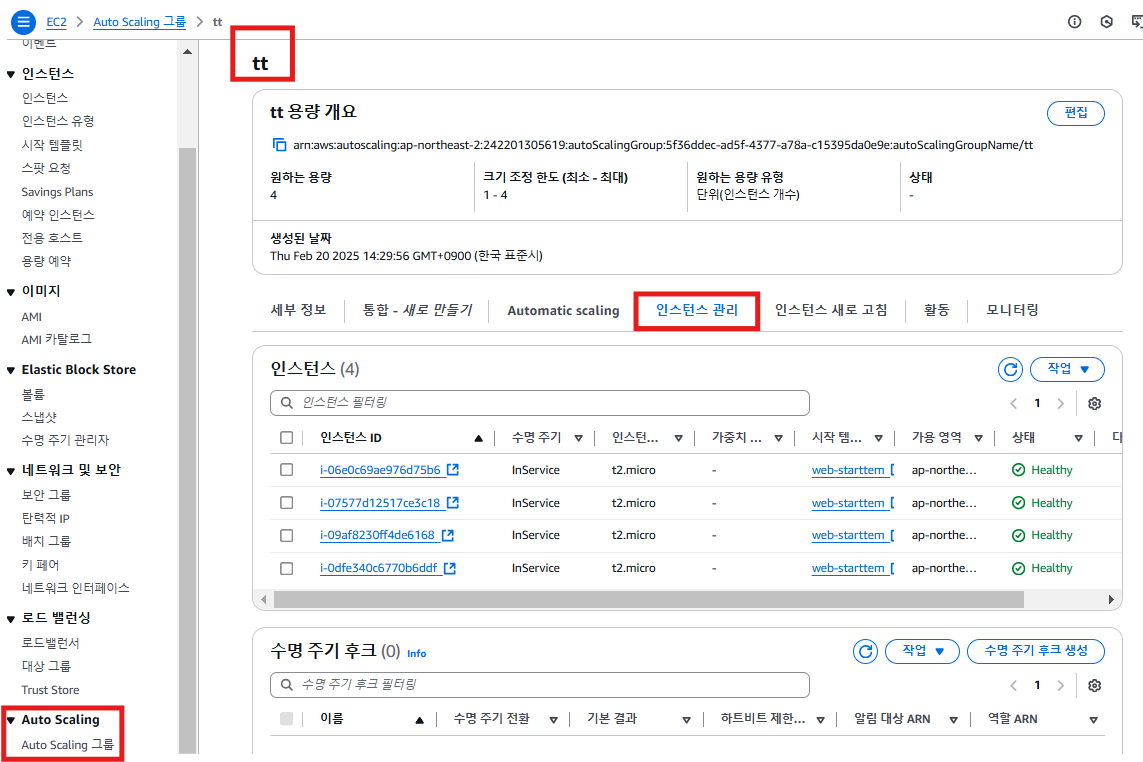
Task: Open the 작업 dropdown for instances
Action: (x=1067, y=369)
